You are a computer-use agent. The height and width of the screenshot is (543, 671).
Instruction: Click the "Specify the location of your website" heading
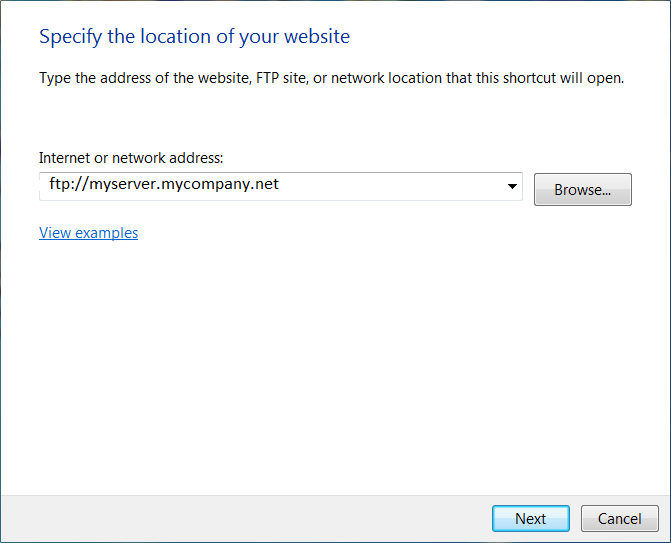coord(194,37)
